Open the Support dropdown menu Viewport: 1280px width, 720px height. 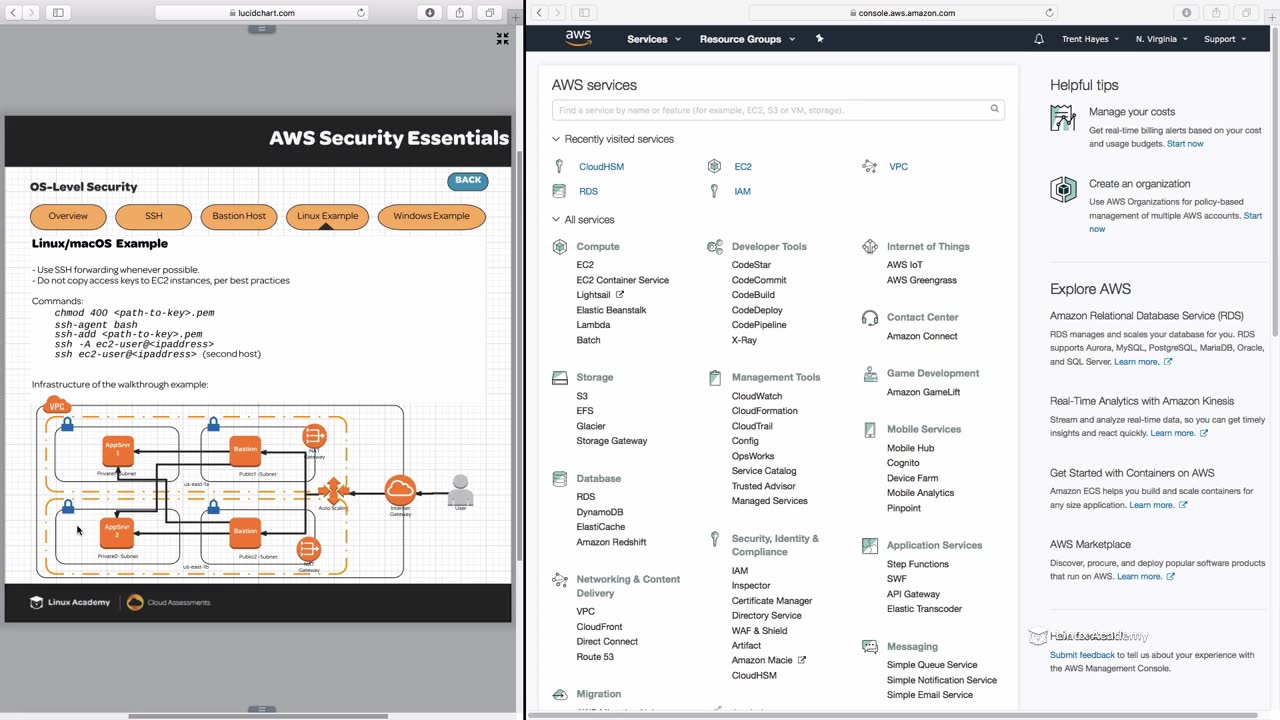coord(1225,39)
